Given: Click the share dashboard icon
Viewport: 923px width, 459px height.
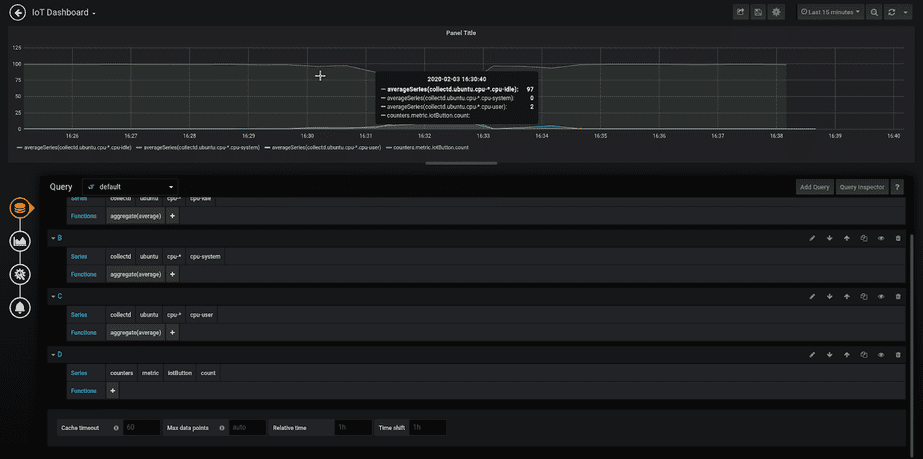Looking at the screenshot, I should (x=741, y=12).
